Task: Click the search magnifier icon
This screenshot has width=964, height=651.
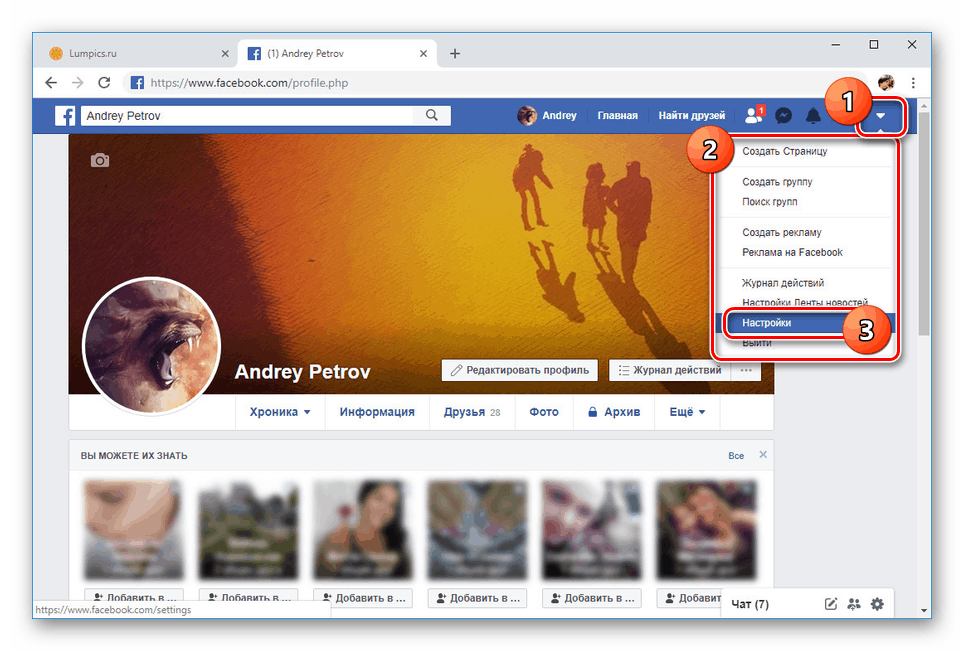Action: (x=432, y=115)
